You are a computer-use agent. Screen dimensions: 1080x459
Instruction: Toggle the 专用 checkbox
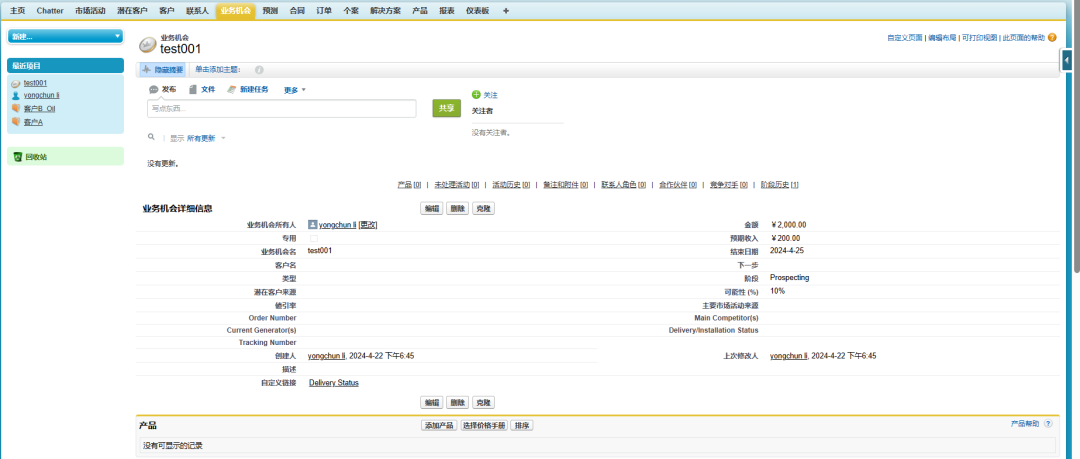click(314, 238)
